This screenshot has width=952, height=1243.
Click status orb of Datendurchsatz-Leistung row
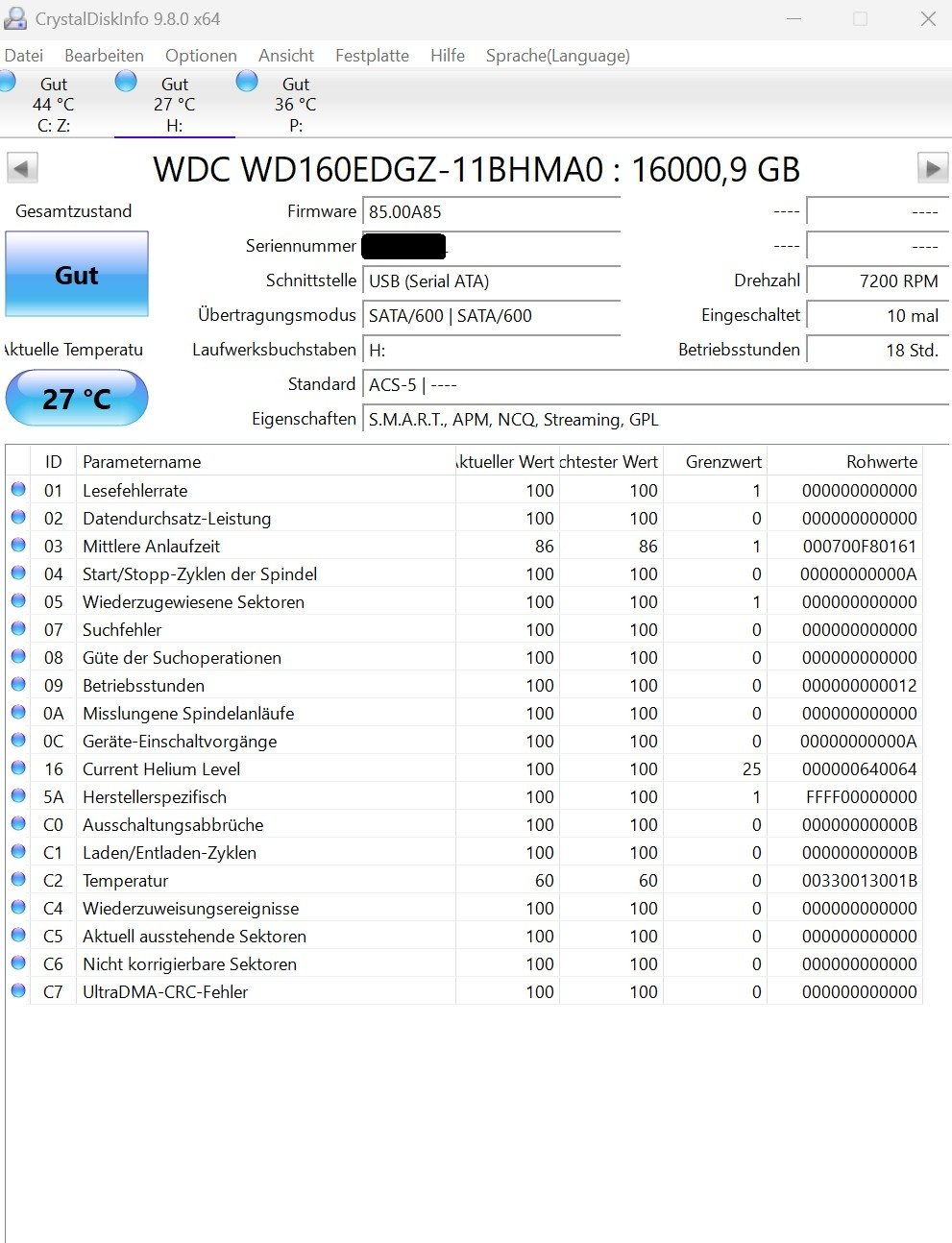point(18,517)
